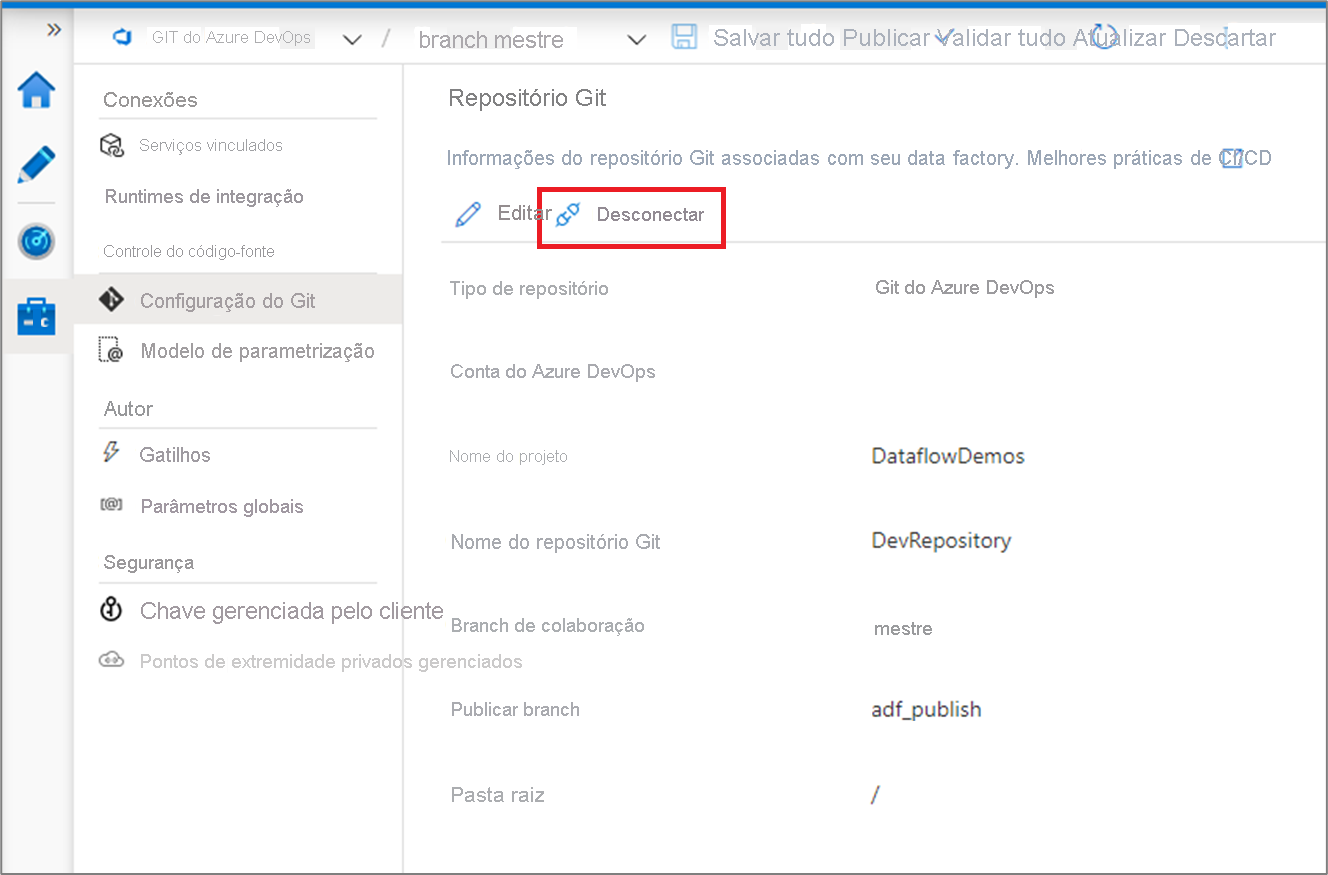Screen dimensions: 1328x875
Task: Click the external link icon after CI/CD
Action: click(1232, 158)
